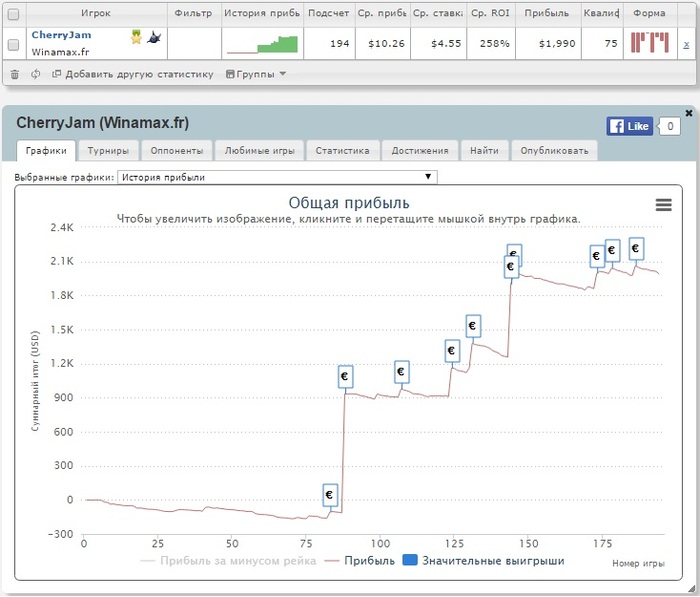Click the '$1,990' profit value
Image resolution: width=700 pixels, height=597 pixels.
pyautogui.click(x=557, y=44)
